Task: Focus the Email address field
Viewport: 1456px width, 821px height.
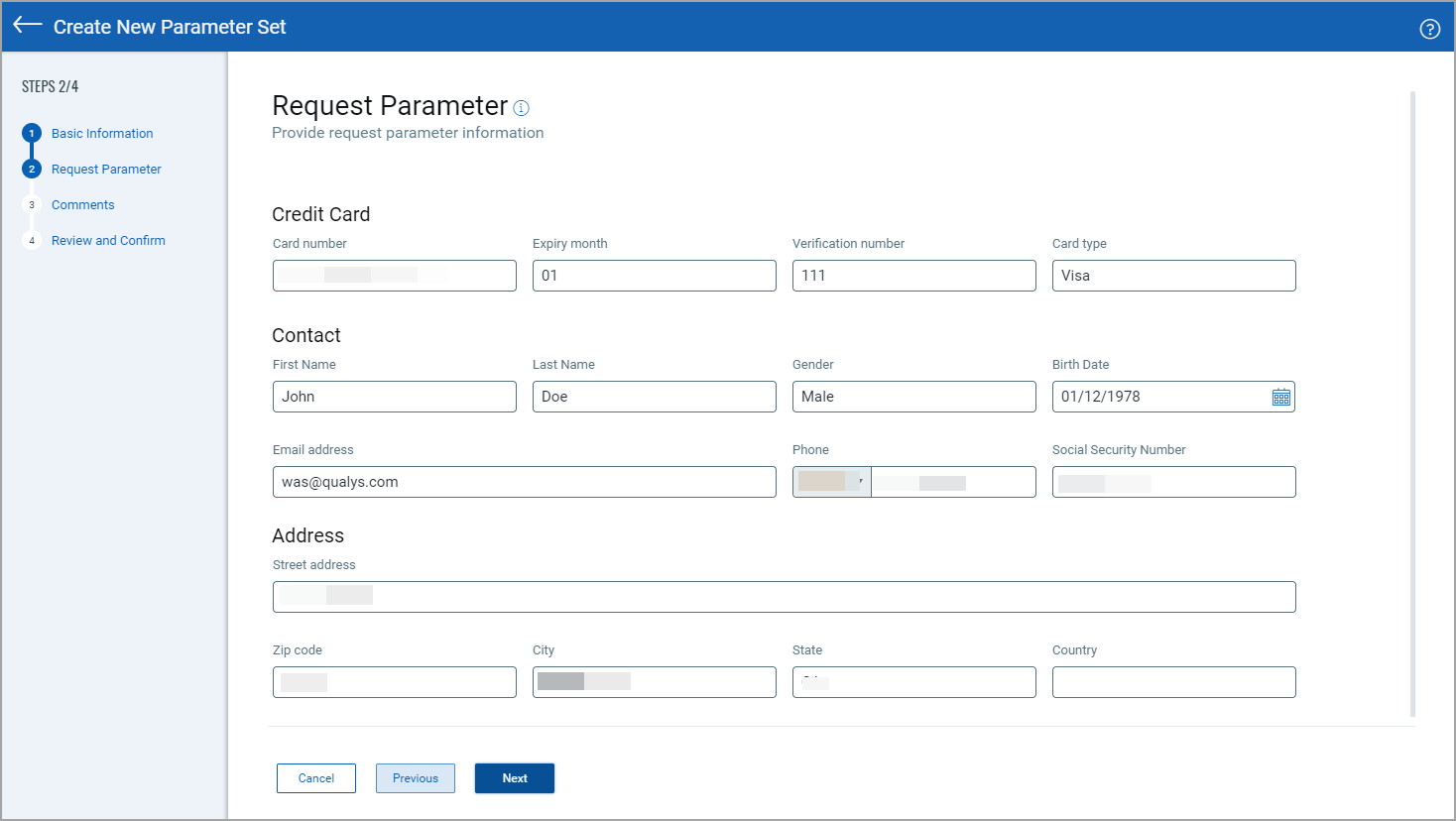Action: pyautogui.click(x=524, y=482)
